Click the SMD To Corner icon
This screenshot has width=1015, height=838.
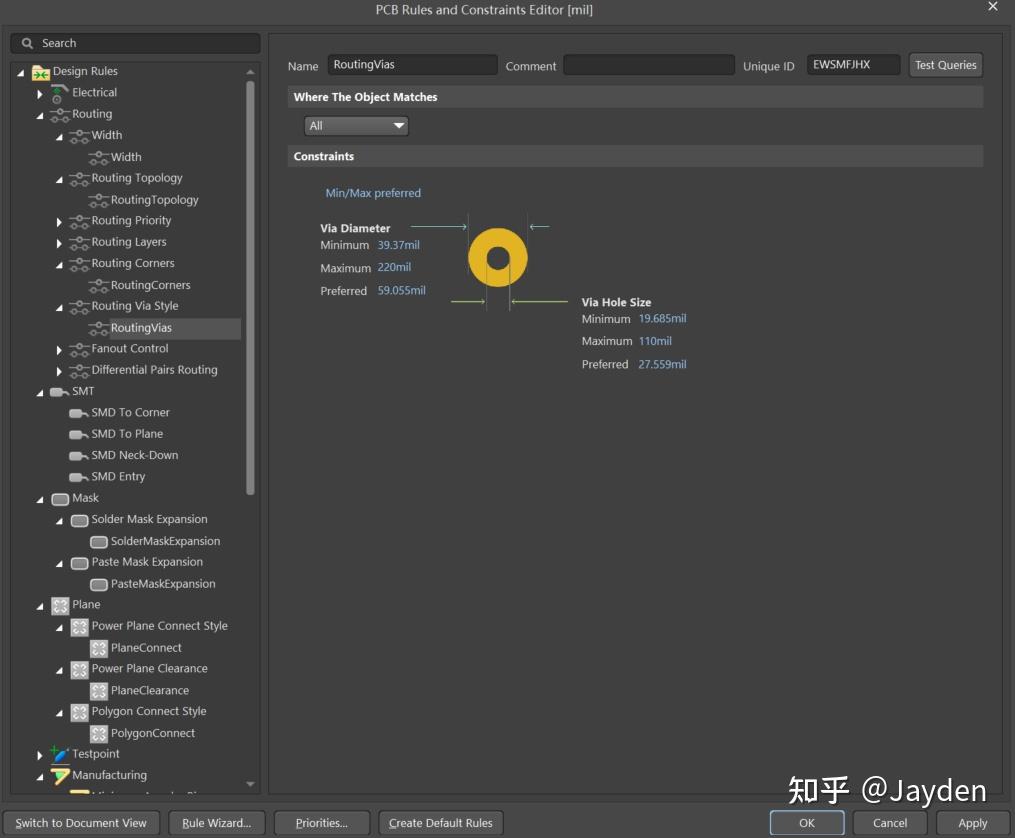tap(79, 413)
